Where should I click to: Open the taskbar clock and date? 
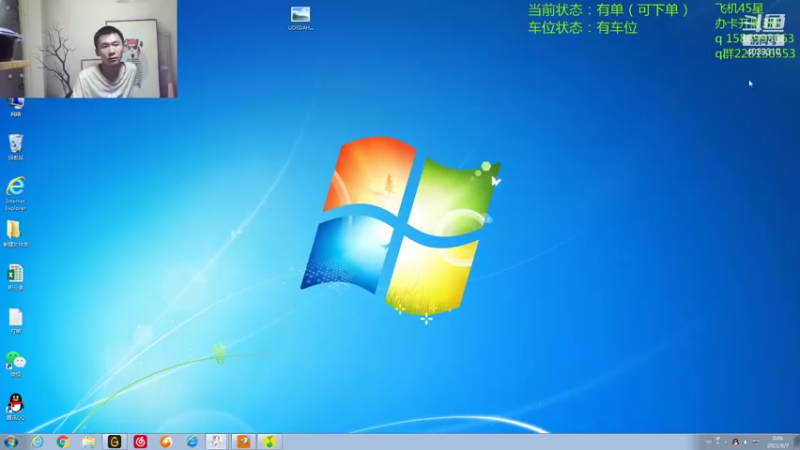pos(778,442)
